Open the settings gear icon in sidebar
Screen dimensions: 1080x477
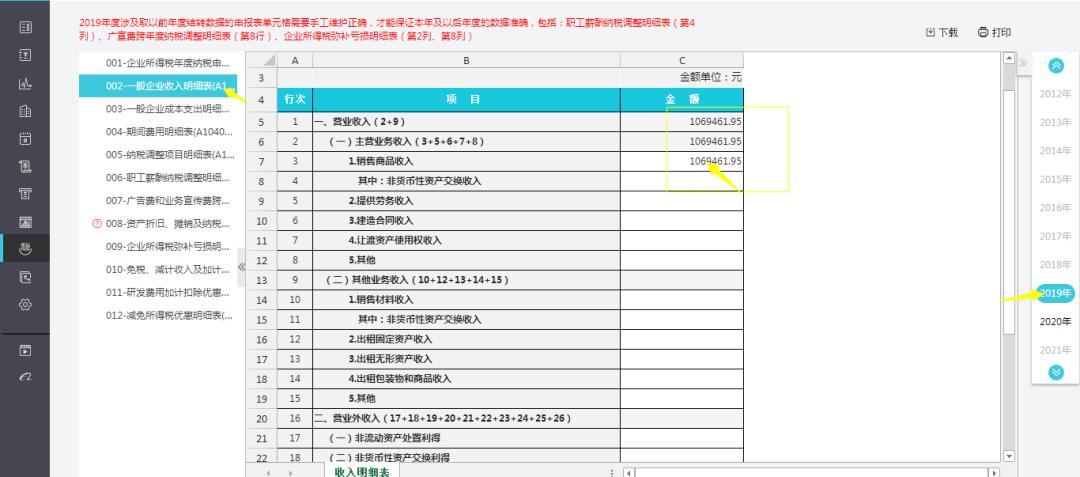pos(25,304)
